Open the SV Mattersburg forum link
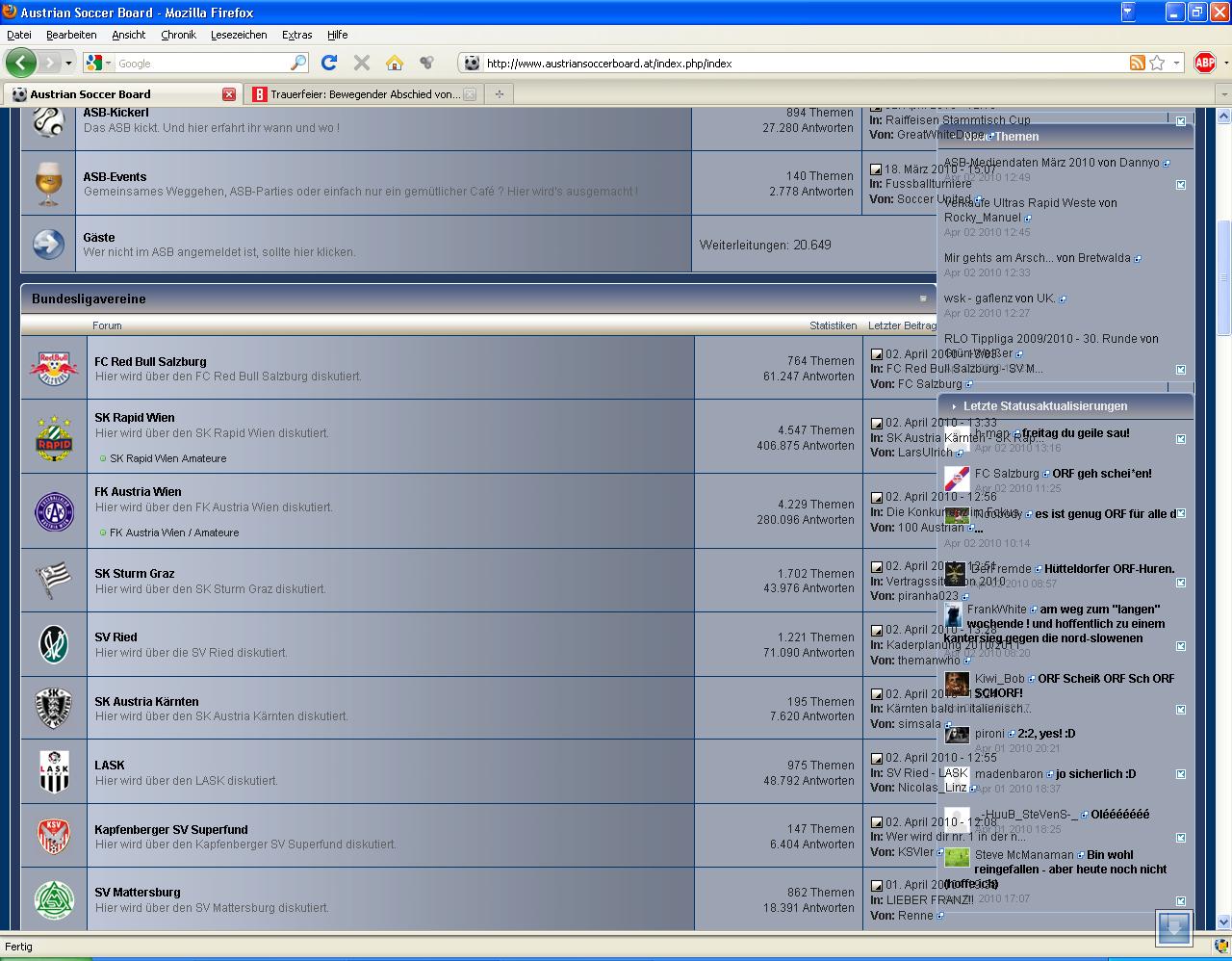This screenshot has width=1232, height=961. (x=138, y=893)
